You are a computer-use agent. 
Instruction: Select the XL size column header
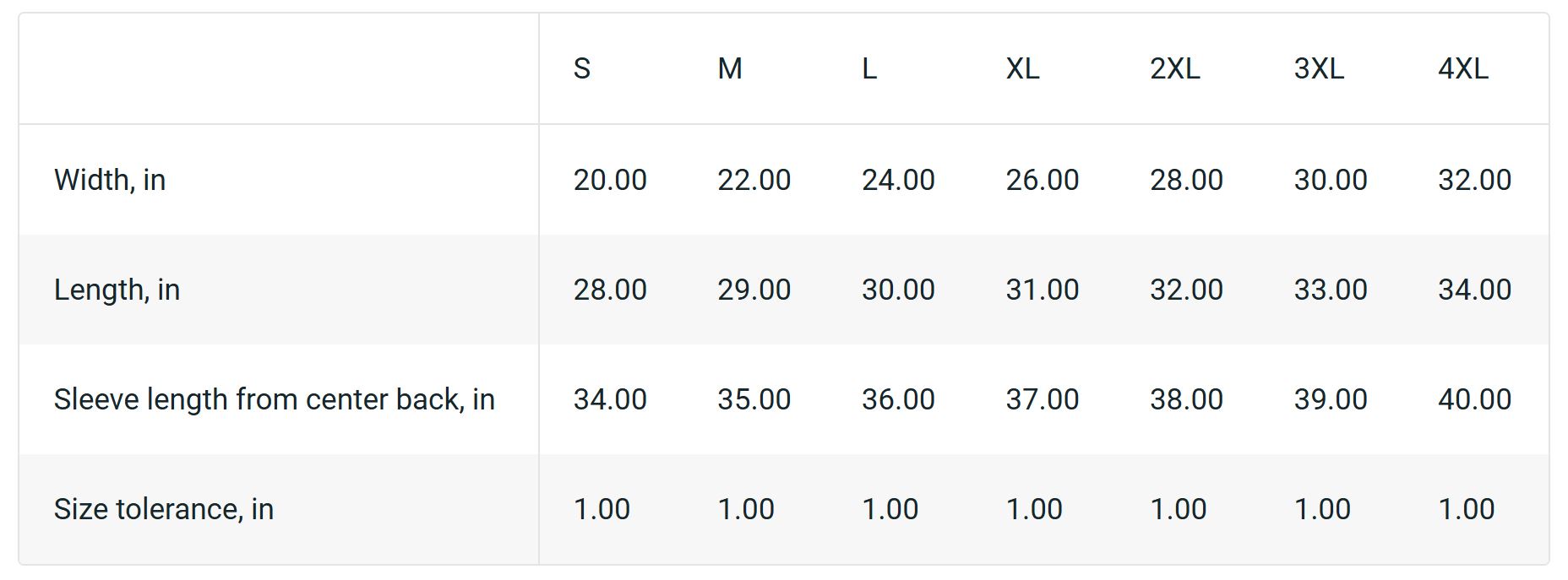(1022, 68)
